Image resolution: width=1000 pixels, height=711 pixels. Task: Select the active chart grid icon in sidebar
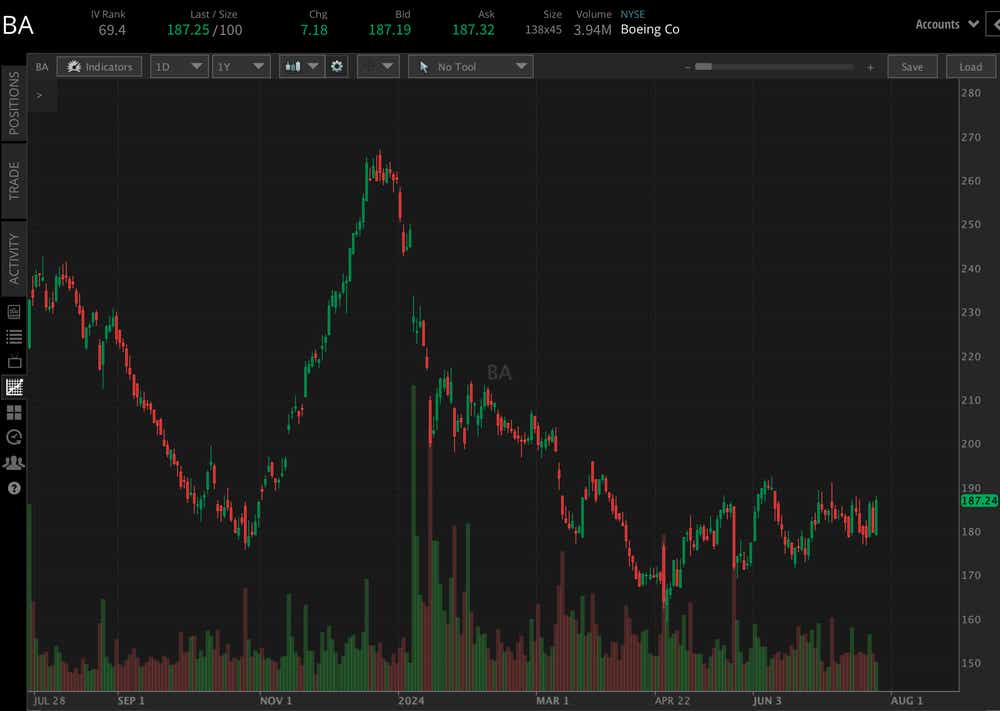click(x=14, y=387)
